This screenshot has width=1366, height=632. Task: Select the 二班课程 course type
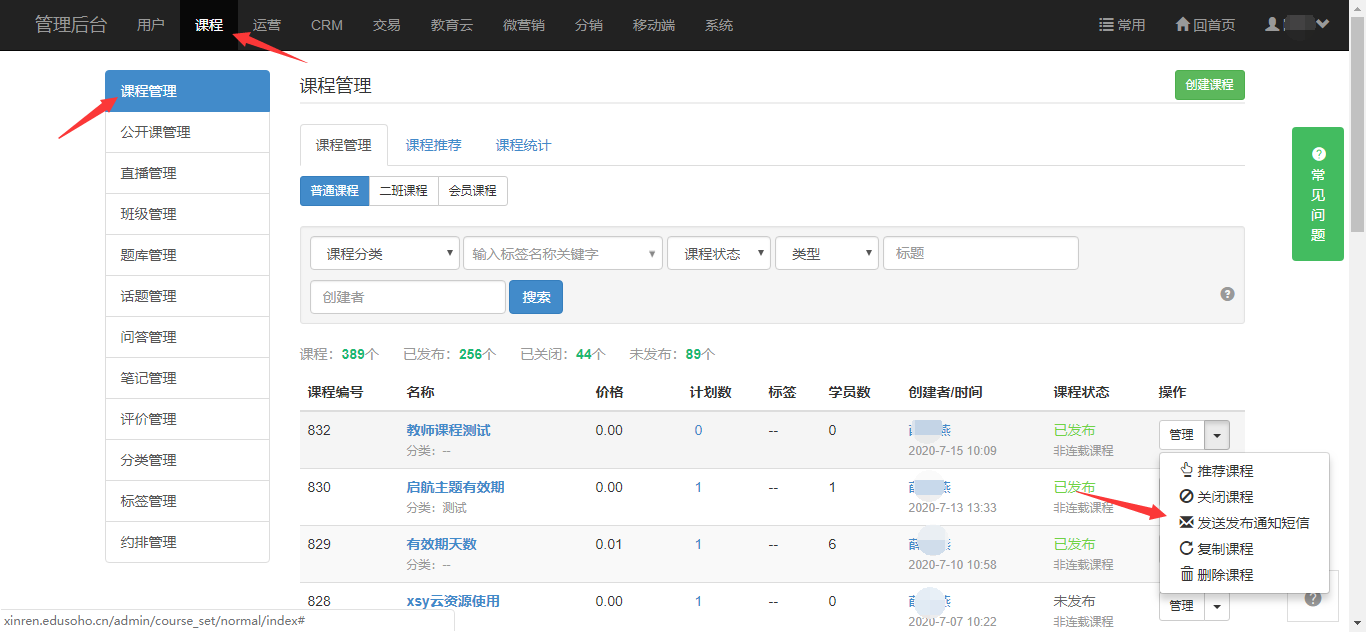point(403,191)
